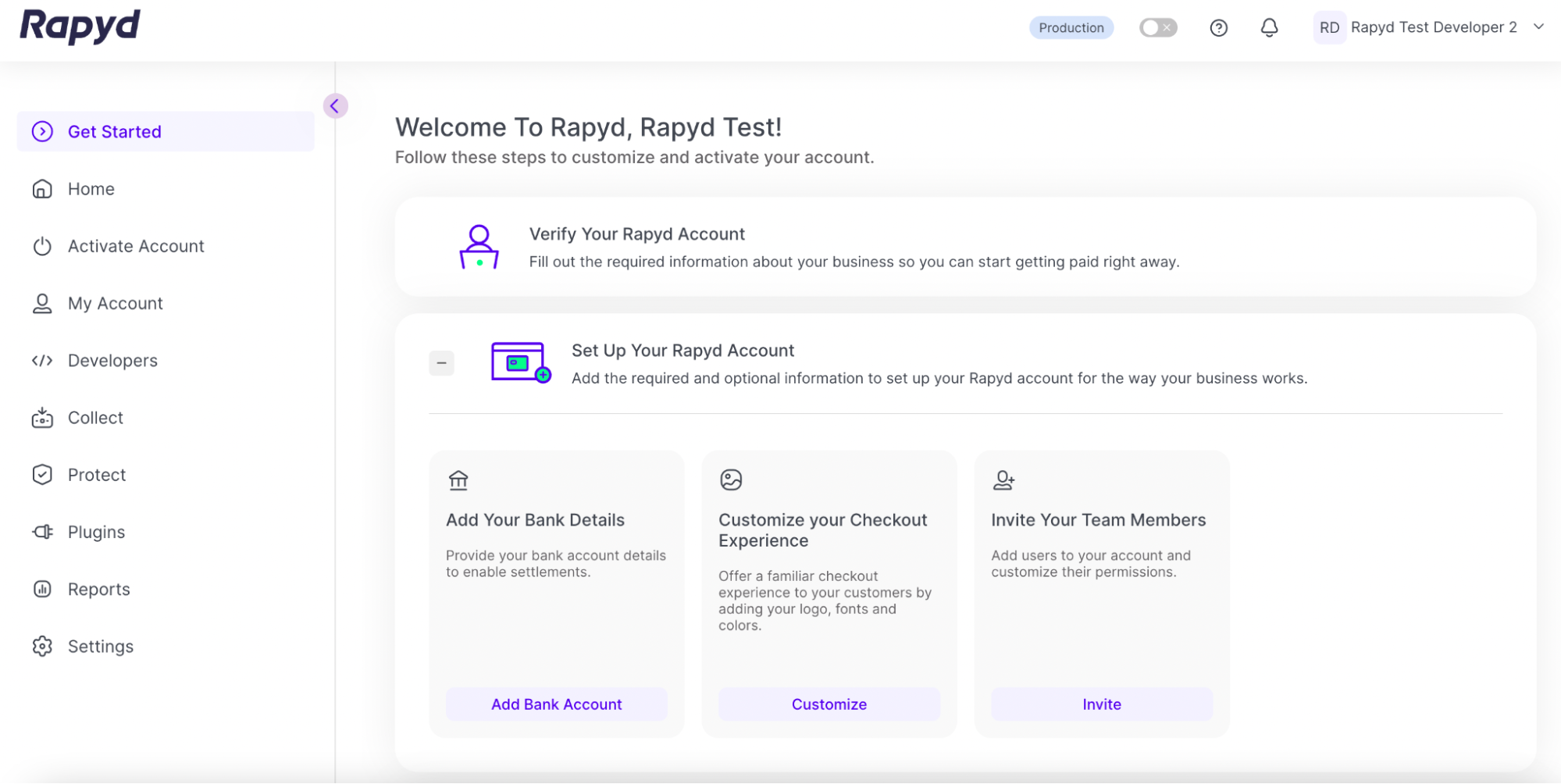Select Collect from sidebar menu
1561x784 pixels.
pos(95,418)
